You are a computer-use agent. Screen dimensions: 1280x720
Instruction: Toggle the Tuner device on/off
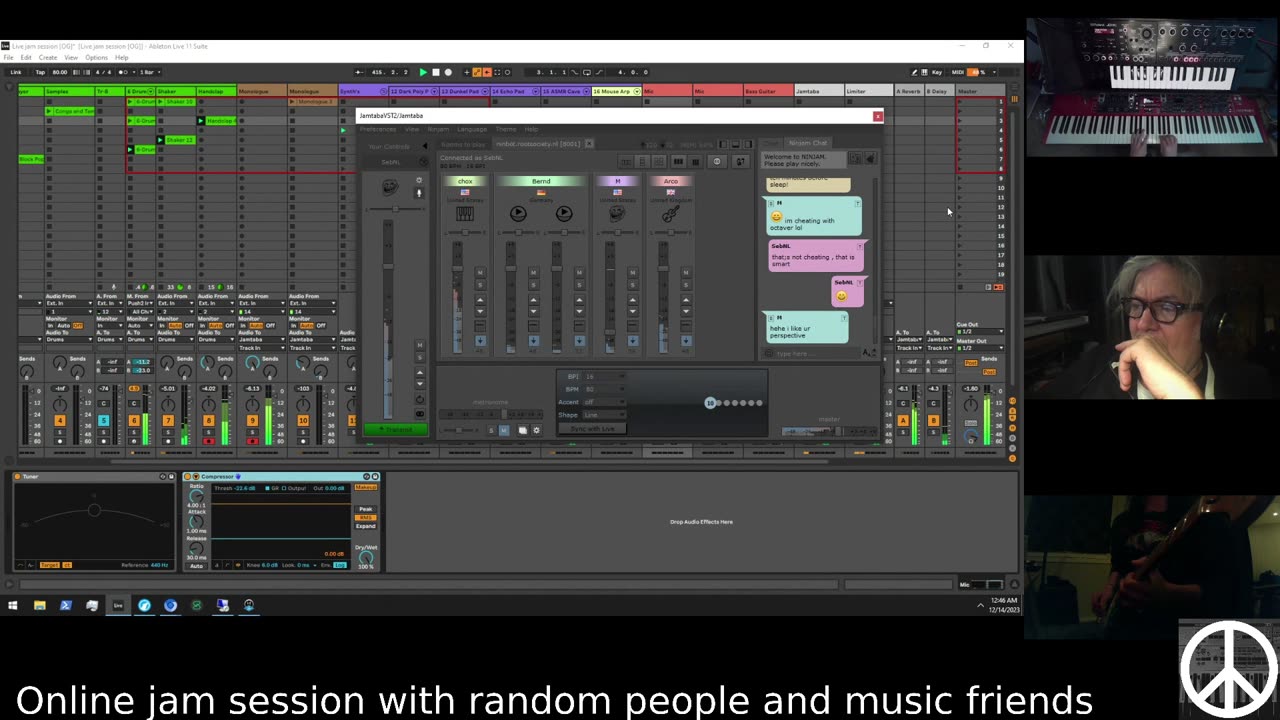click(19, 477)
